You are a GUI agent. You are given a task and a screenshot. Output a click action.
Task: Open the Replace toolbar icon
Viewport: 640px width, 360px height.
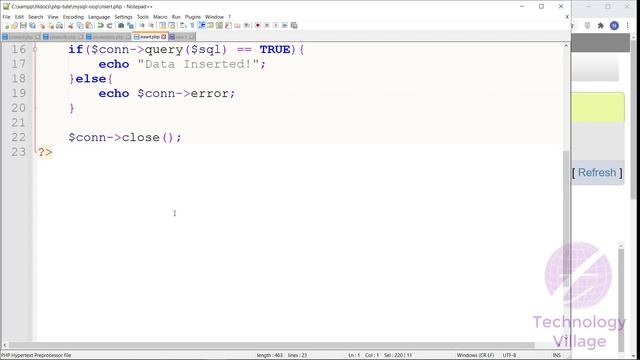coord(130,25)
